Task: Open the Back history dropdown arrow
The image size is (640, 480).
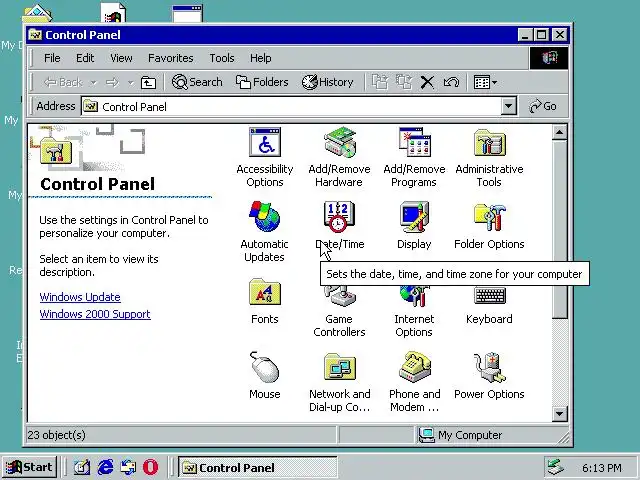Action: [x=93, y=83]
